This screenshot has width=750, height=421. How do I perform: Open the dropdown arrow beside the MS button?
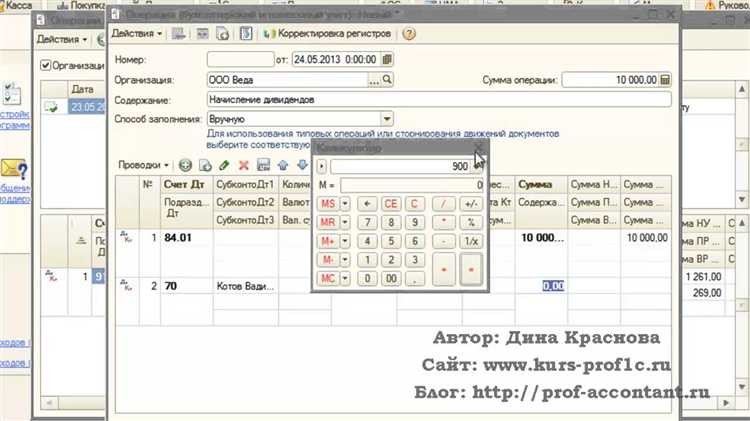(x=345, y=204)
